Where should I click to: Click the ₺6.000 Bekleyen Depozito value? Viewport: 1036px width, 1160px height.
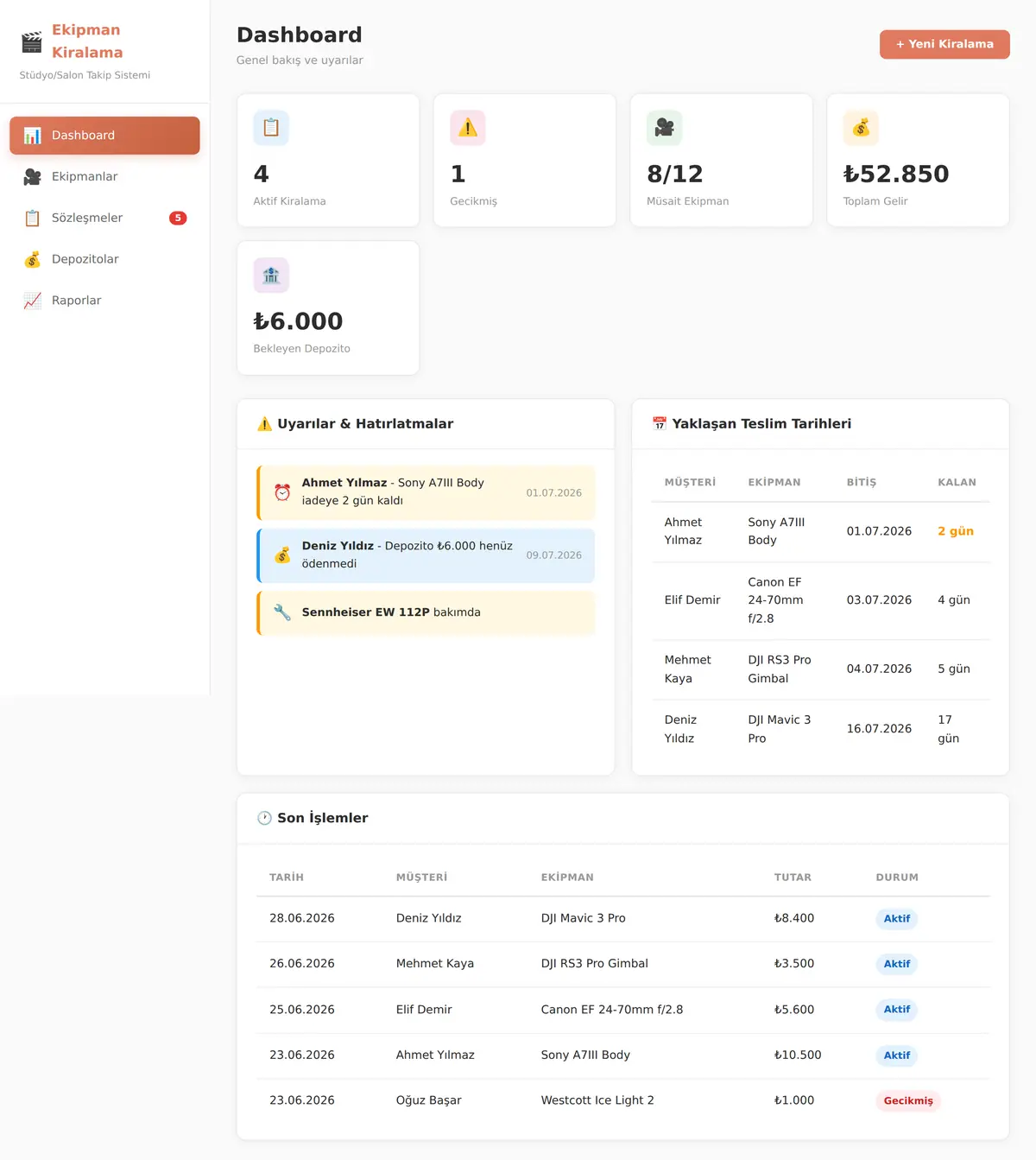click(x=298, y=321)
